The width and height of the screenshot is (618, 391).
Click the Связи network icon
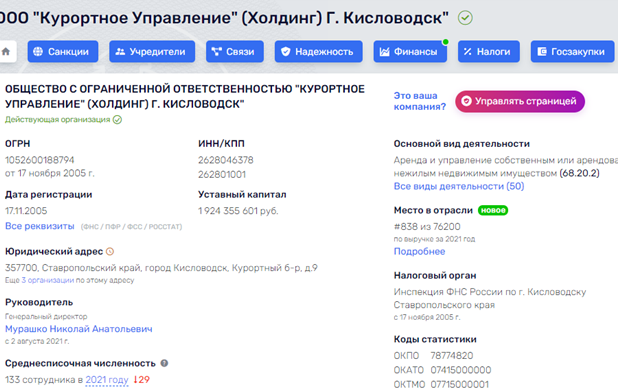(216, 52)
